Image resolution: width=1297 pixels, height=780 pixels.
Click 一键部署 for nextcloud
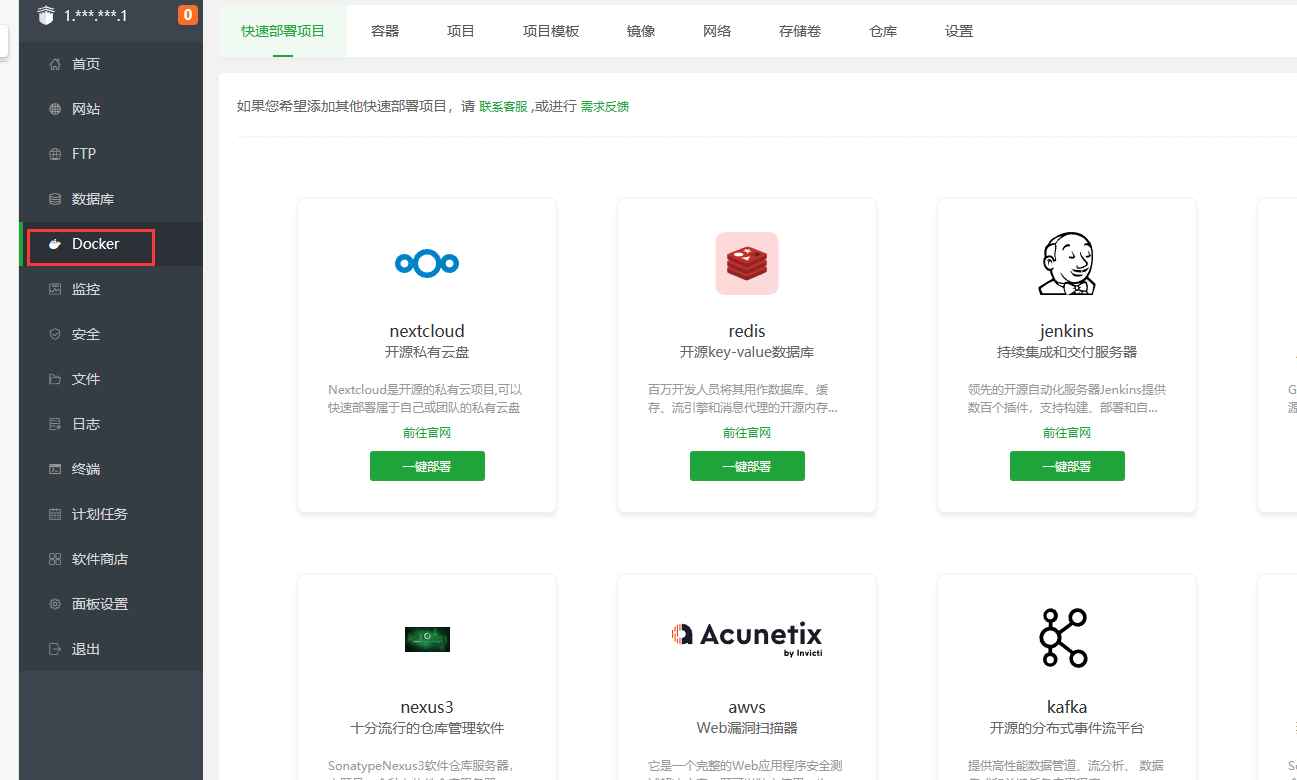427,466
